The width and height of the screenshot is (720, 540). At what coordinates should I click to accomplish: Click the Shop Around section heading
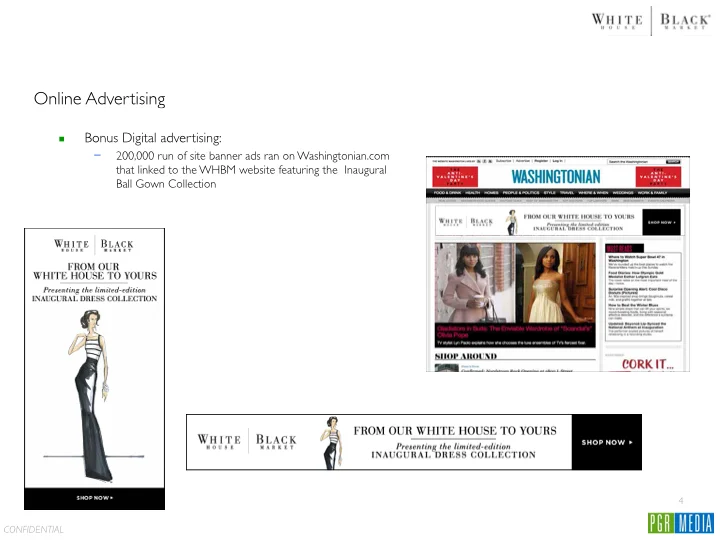(466, 356)
